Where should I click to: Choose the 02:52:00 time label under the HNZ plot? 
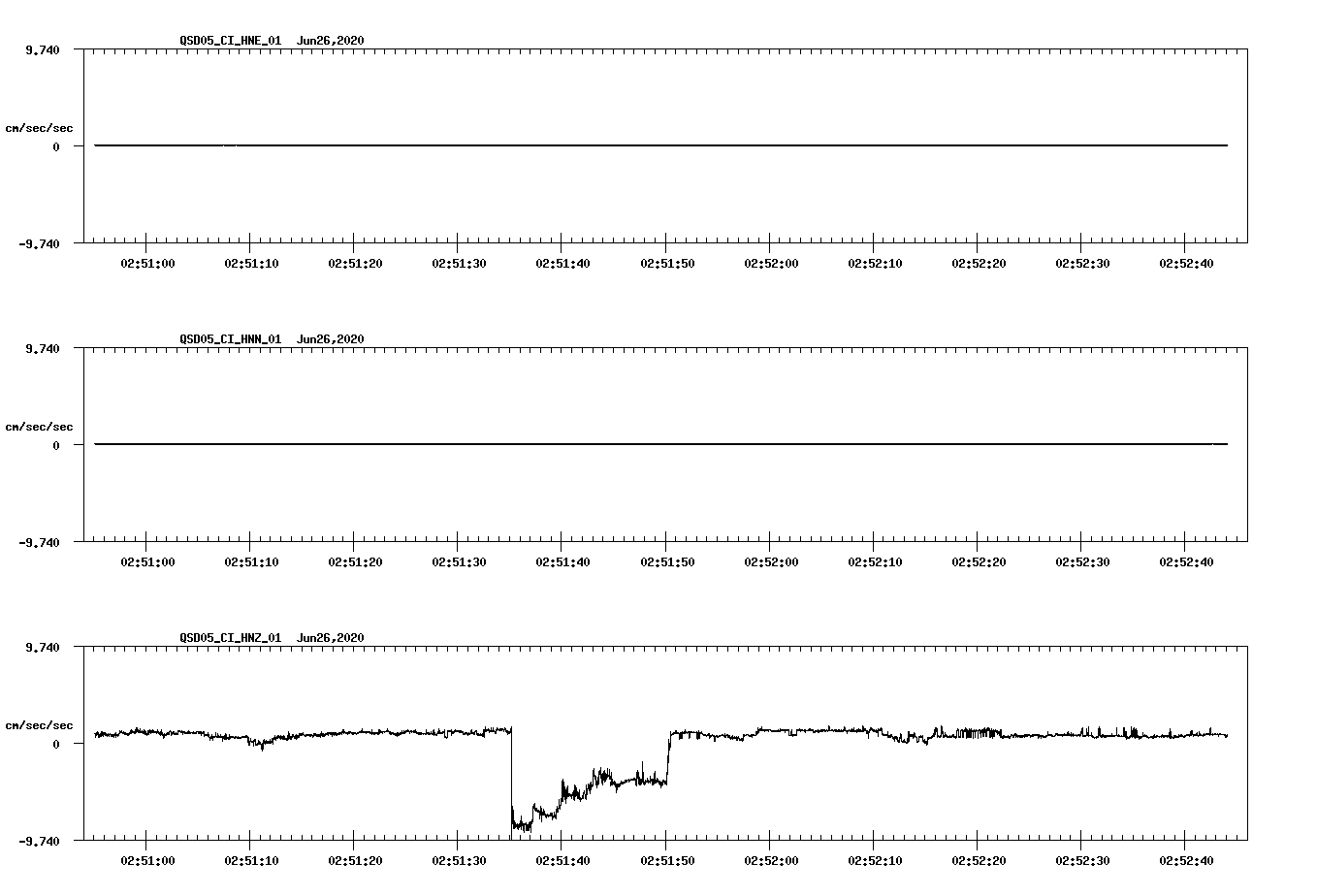(771, 860)
